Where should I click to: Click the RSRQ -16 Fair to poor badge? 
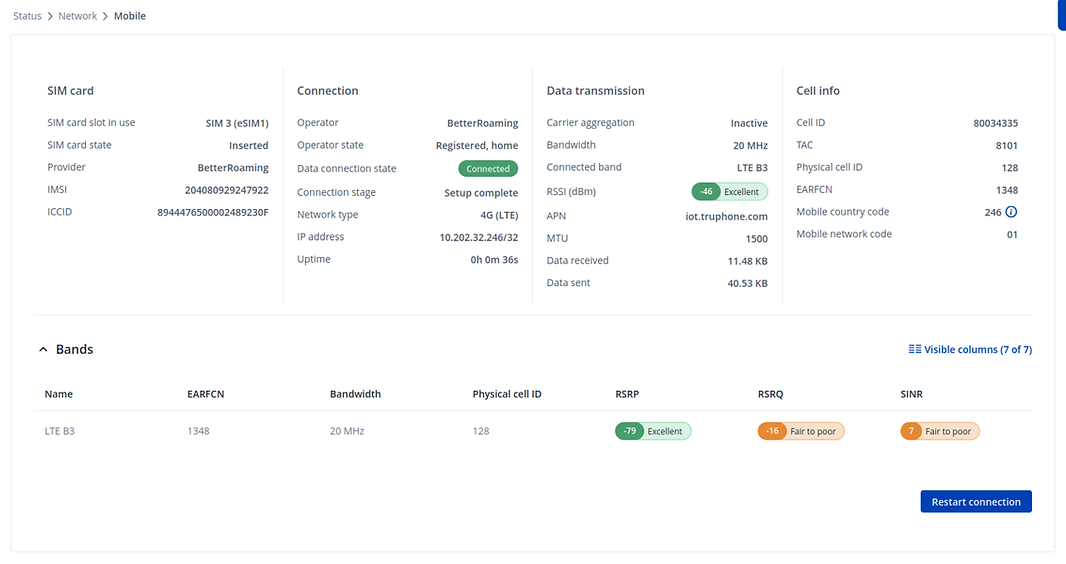tap(800, 431)
